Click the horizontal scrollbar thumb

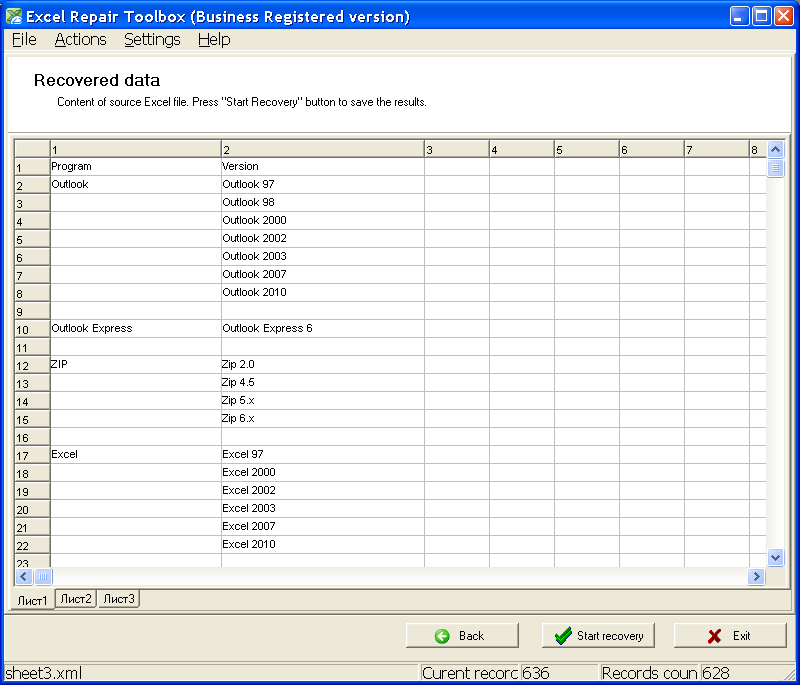coord(43,576)
